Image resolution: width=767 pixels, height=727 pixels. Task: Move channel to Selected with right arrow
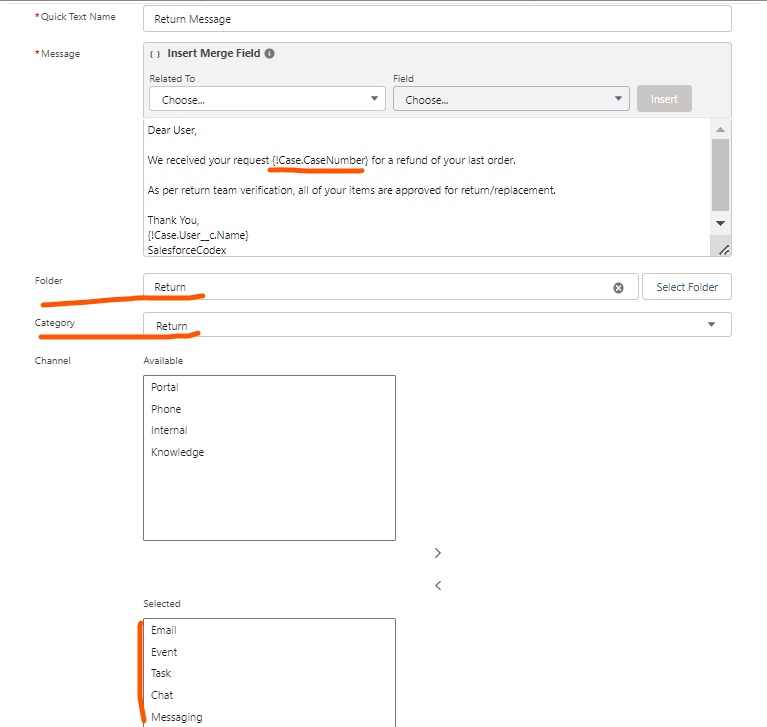pos(438,553)
